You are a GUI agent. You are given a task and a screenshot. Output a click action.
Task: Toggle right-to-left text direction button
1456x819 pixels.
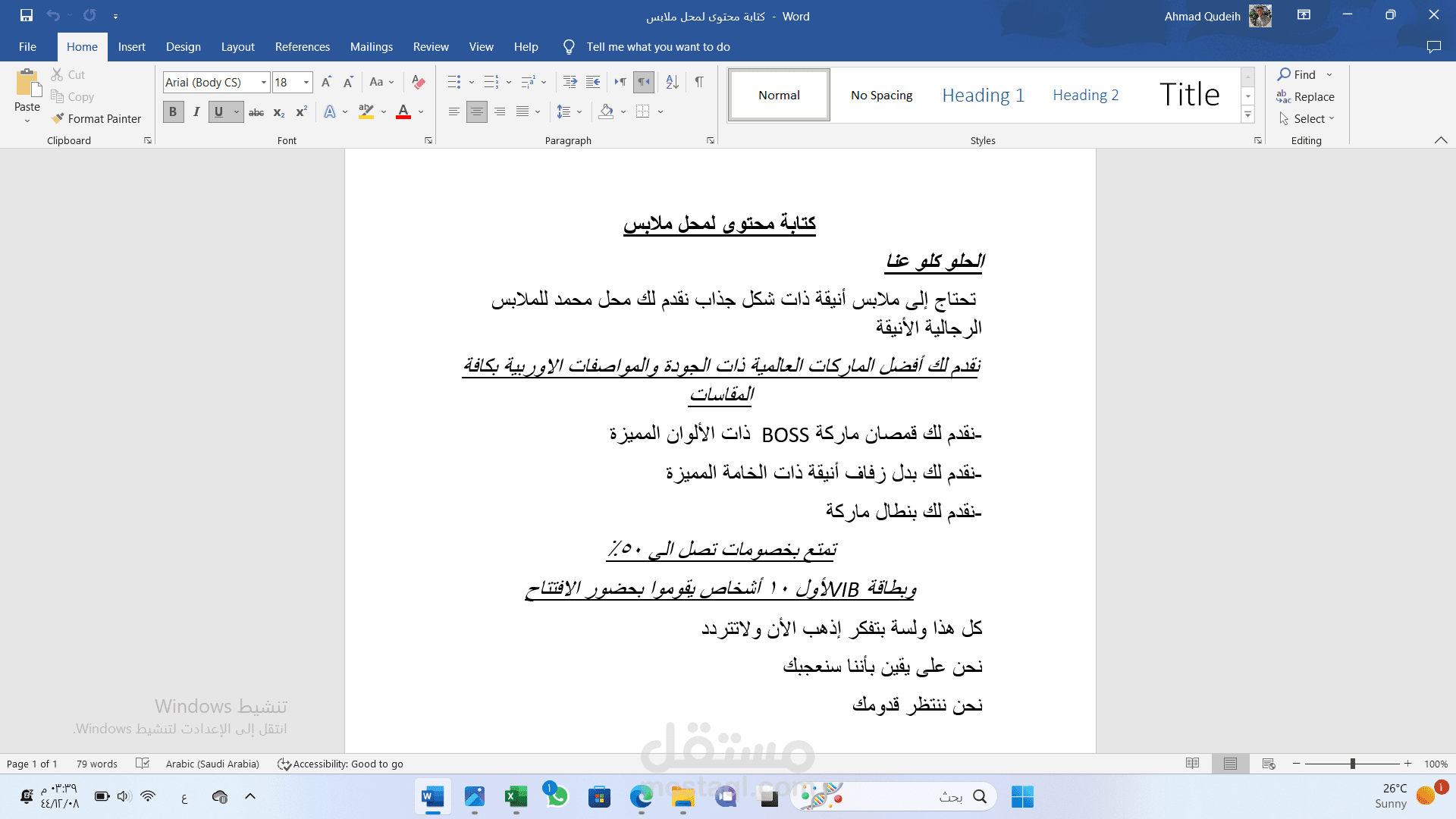pyautogui.click(x=644, y=82)
